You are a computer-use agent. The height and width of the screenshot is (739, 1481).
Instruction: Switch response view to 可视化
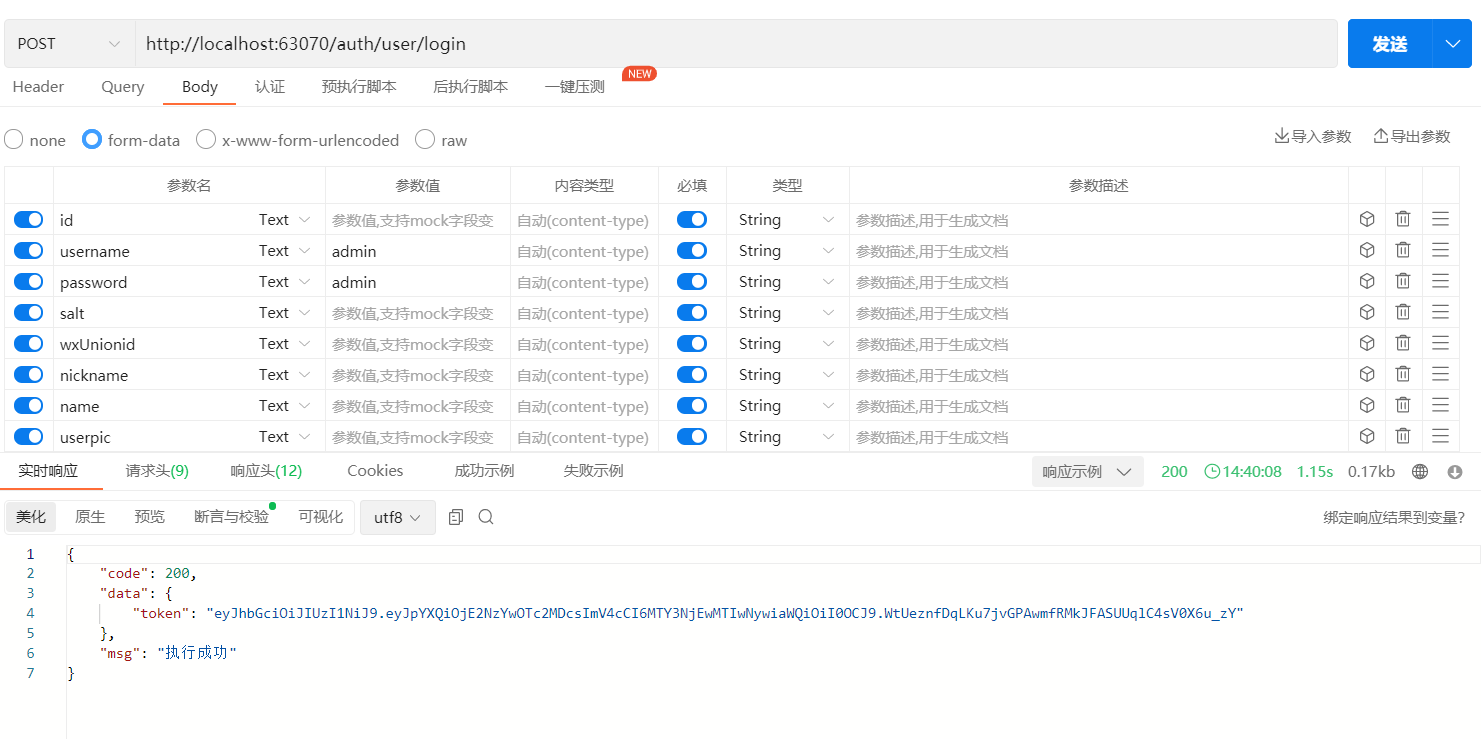coord(321,517)
